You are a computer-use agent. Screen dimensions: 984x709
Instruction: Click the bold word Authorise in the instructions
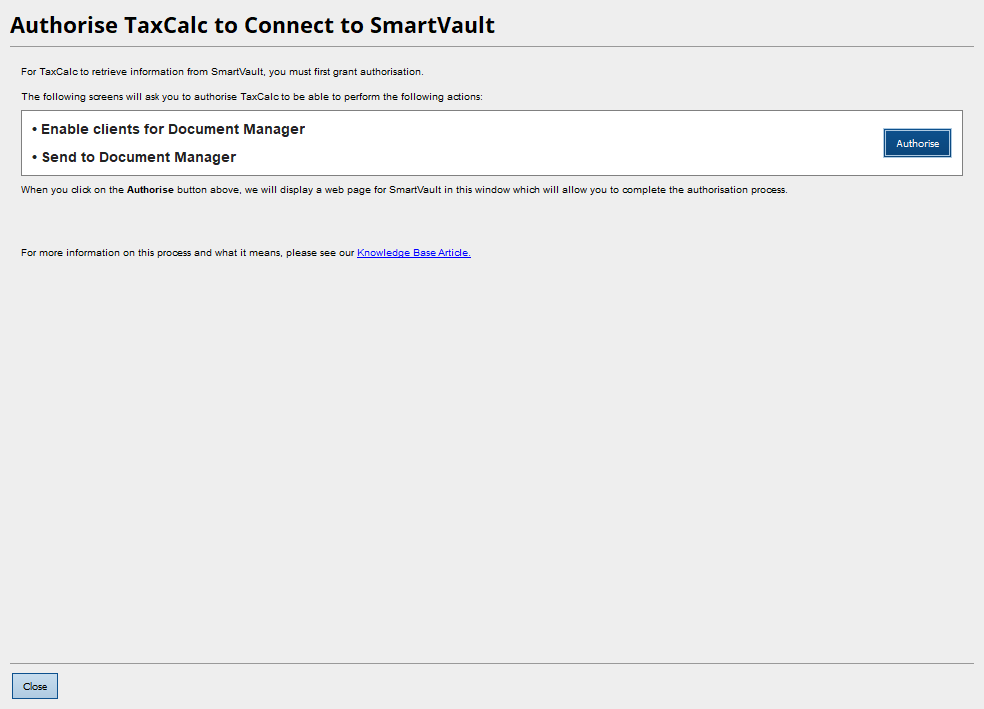[x=150, y=190]
